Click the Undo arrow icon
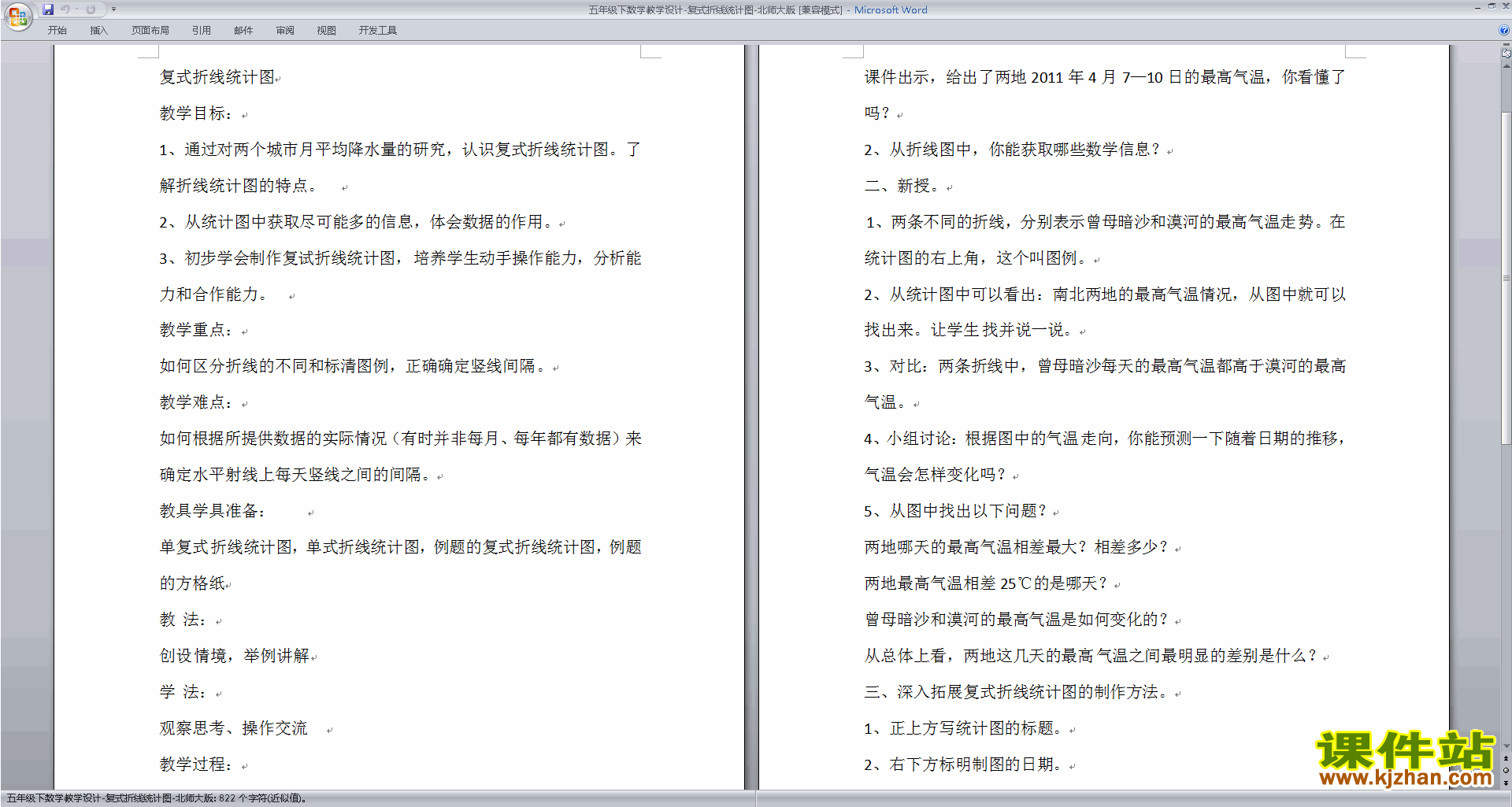 [x=65, y=9]
